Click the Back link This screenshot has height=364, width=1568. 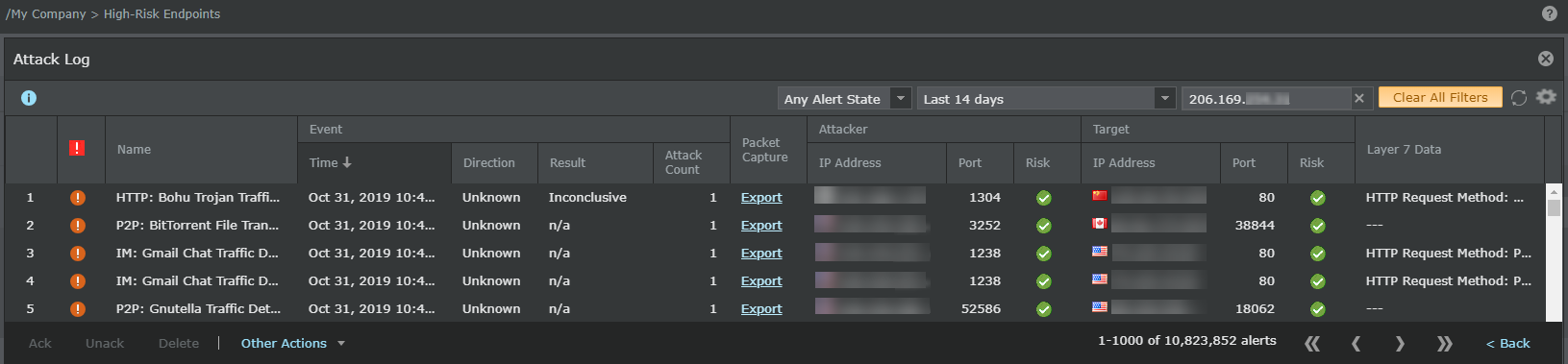tap(1507, 343)
